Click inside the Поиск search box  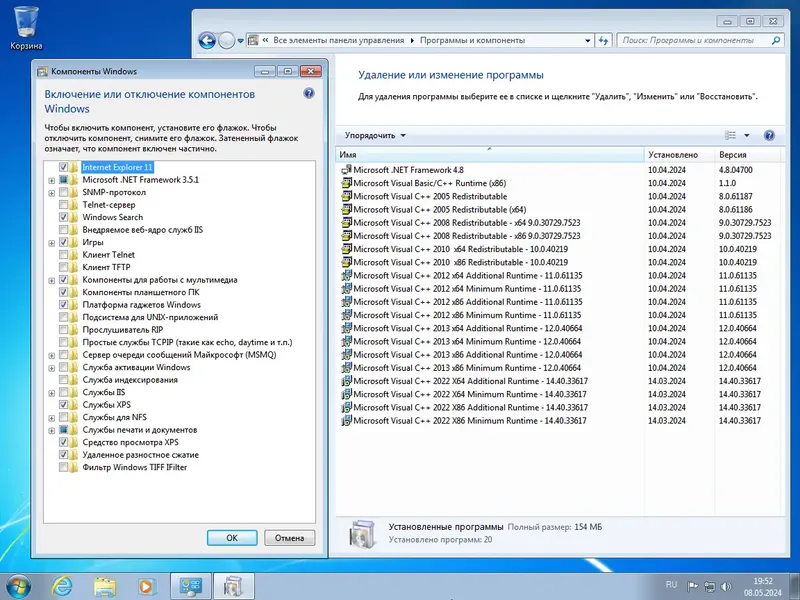pyautogui.click(x=700, y=41)
